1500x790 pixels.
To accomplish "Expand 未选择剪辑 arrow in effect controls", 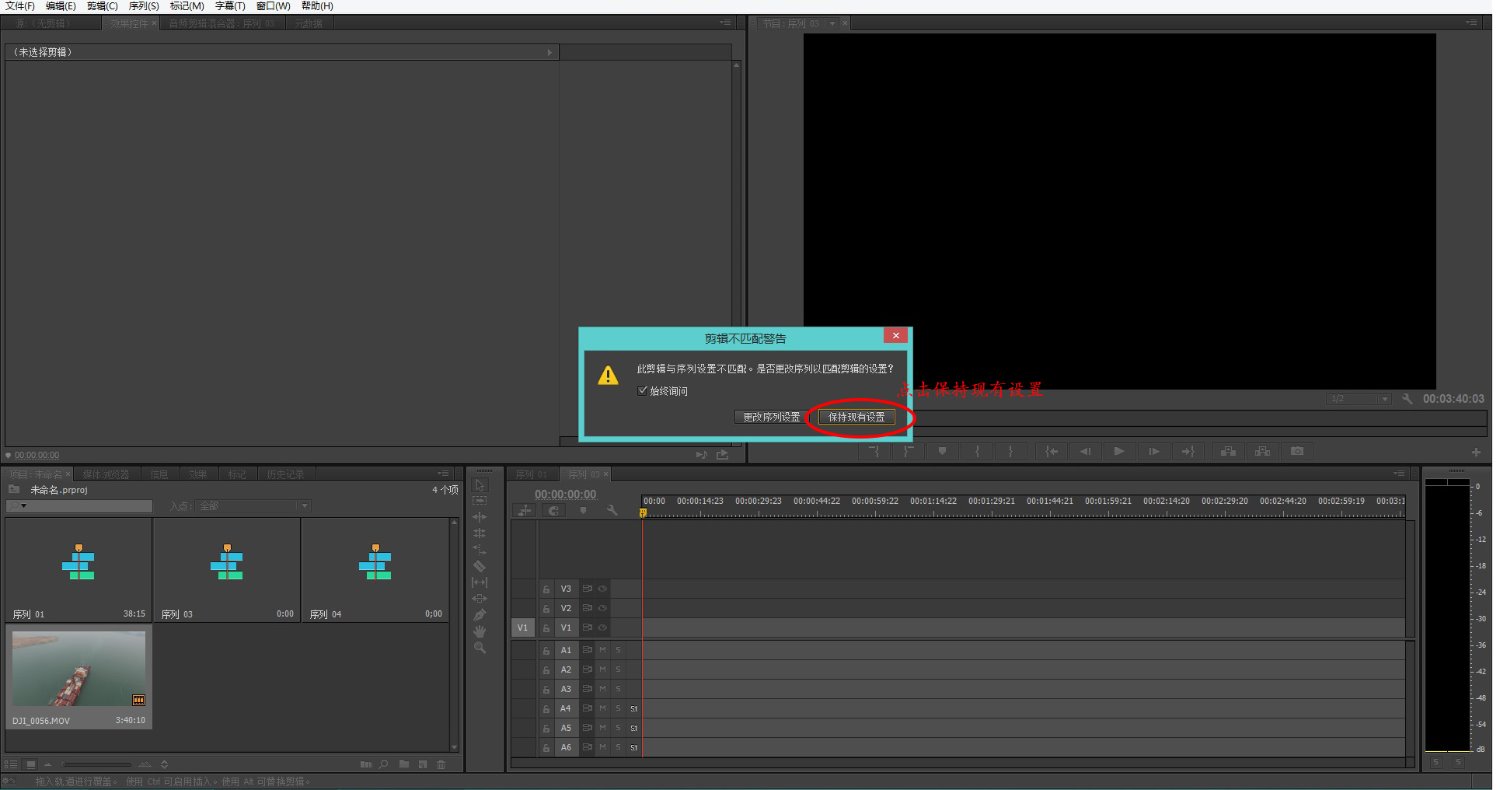I will point(549,52).
